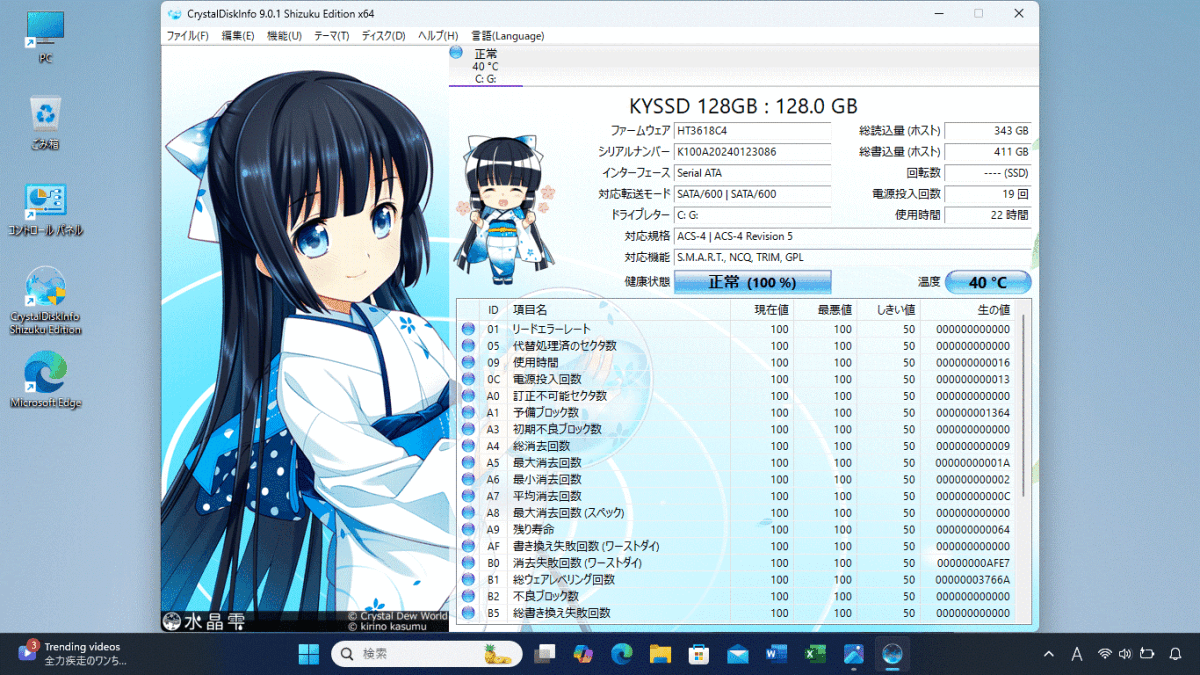Click the firmware field HT3618C4
Image resolution: width=1200 pixels, height=675 pixels.
(x=752, y=131)
